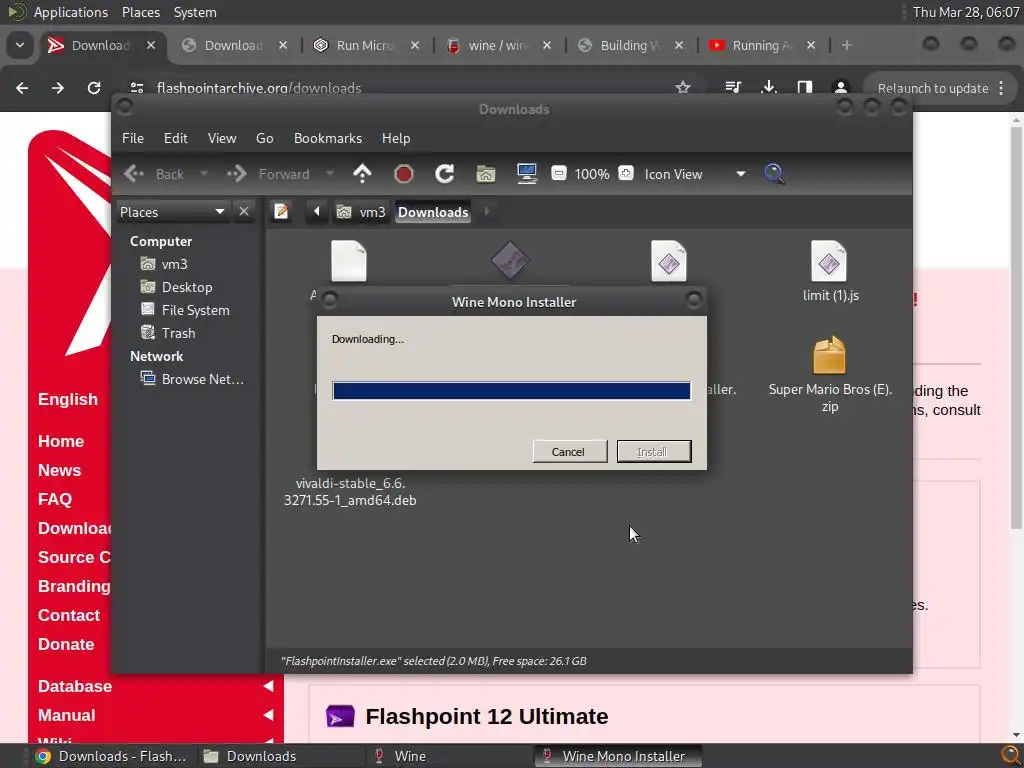Click the Up (parent folder) arrow icon
1024x768 pixels.
tap(362, 174)
